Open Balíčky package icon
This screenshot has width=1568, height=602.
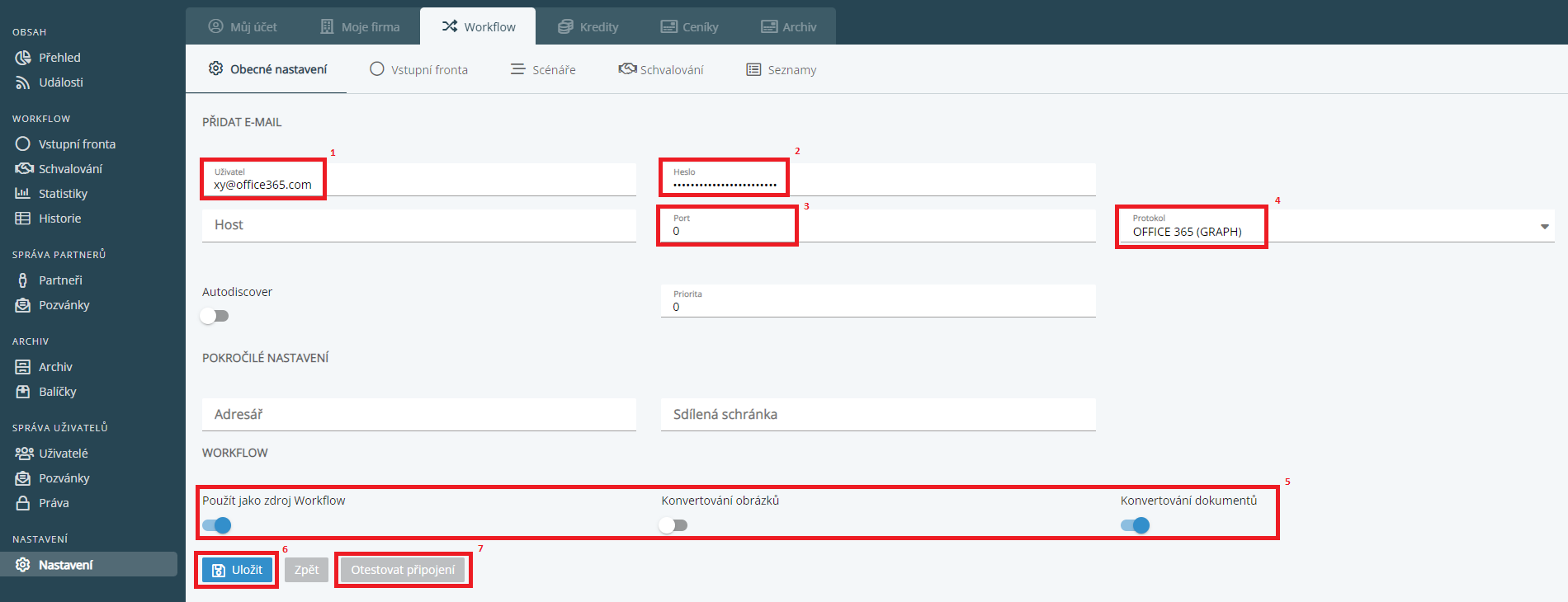(x=23, y=392)
